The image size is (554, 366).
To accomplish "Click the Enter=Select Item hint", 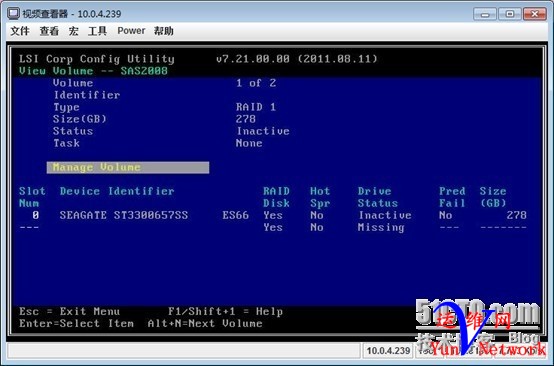I will 77,324.
